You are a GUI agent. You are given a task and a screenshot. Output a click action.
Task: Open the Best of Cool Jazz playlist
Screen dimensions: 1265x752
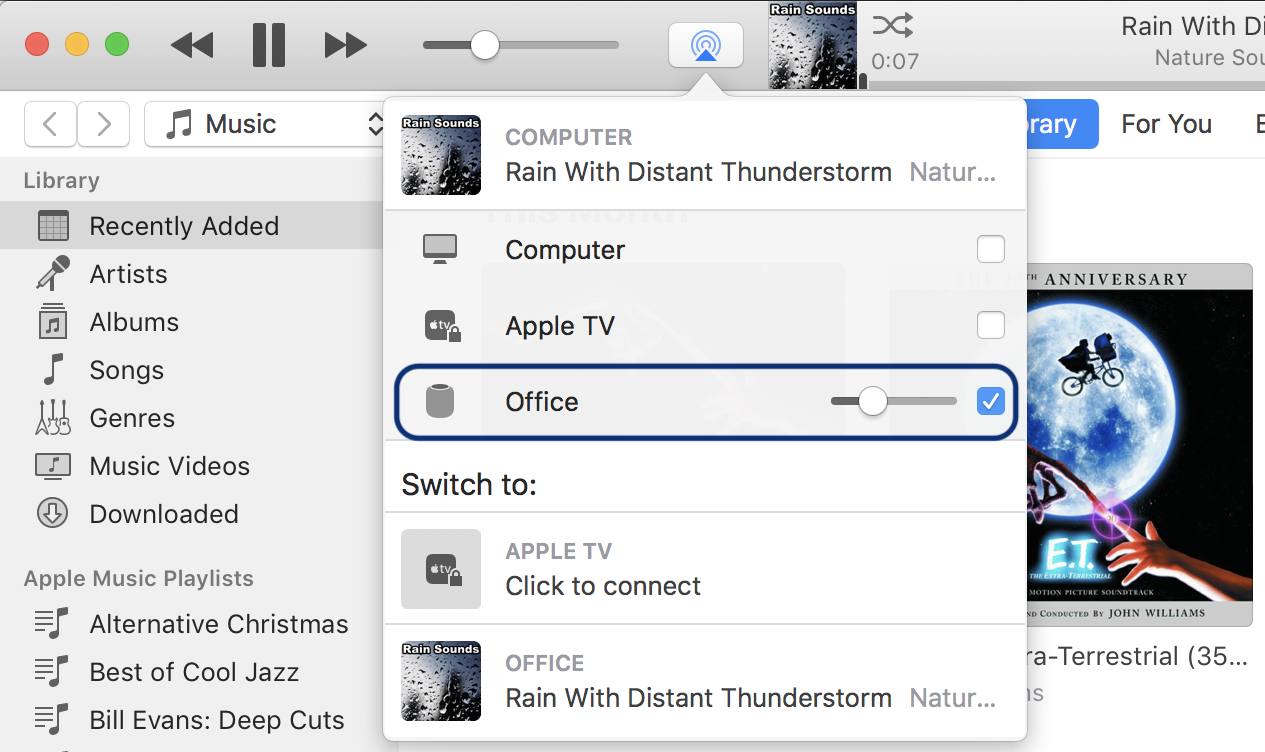click(192, 672)
